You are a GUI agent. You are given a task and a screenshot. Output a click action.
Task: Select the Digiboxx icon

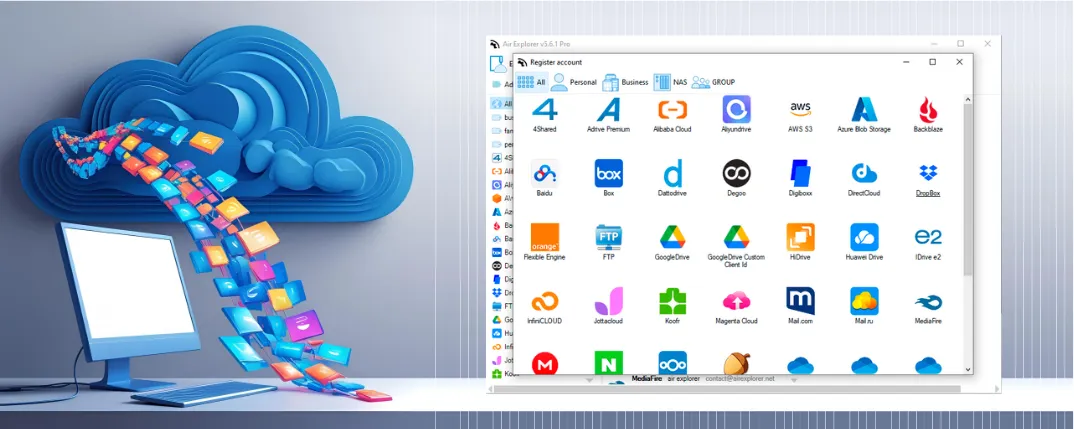(800, 173)
